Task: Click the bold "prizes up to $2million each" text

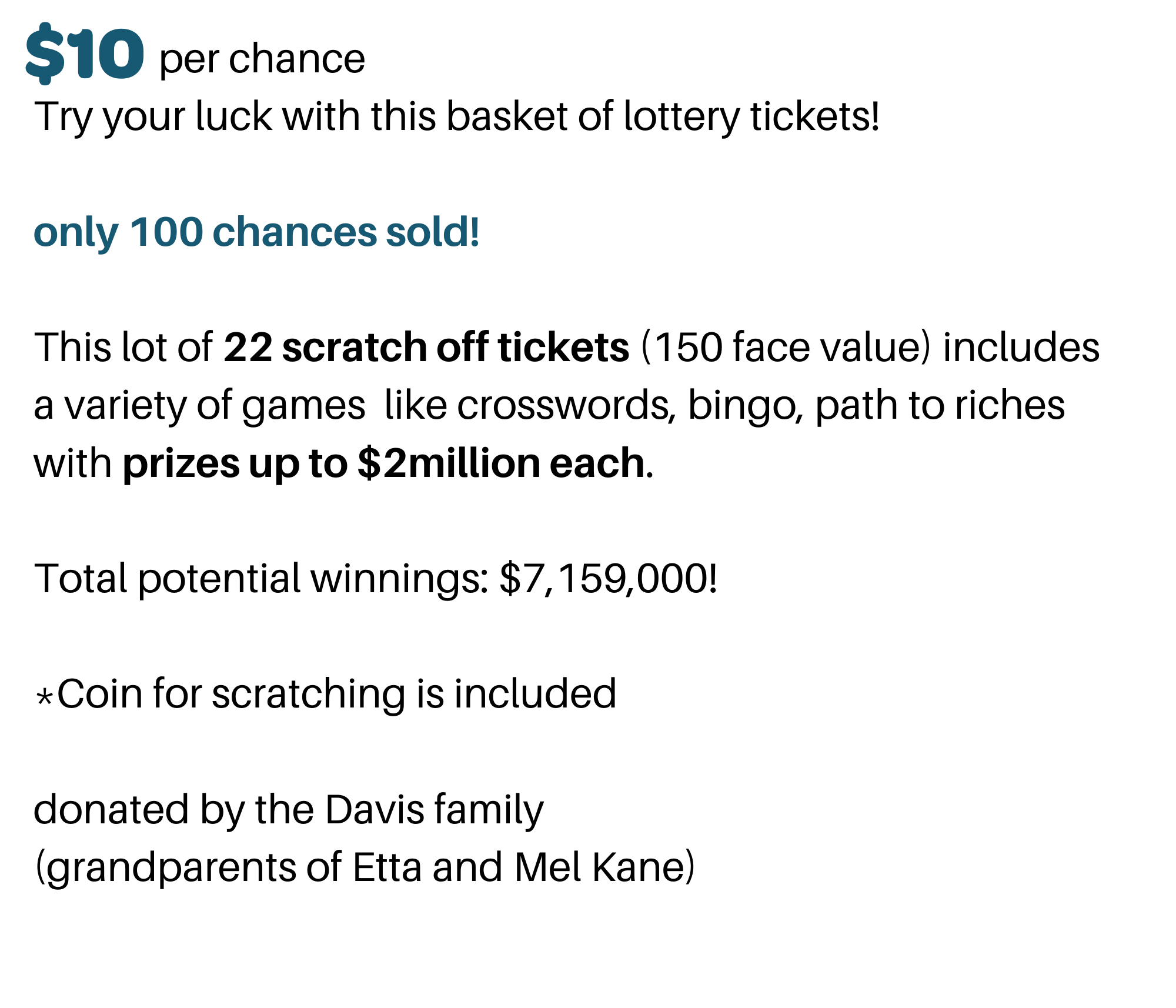Action: (x=384, y=463)
